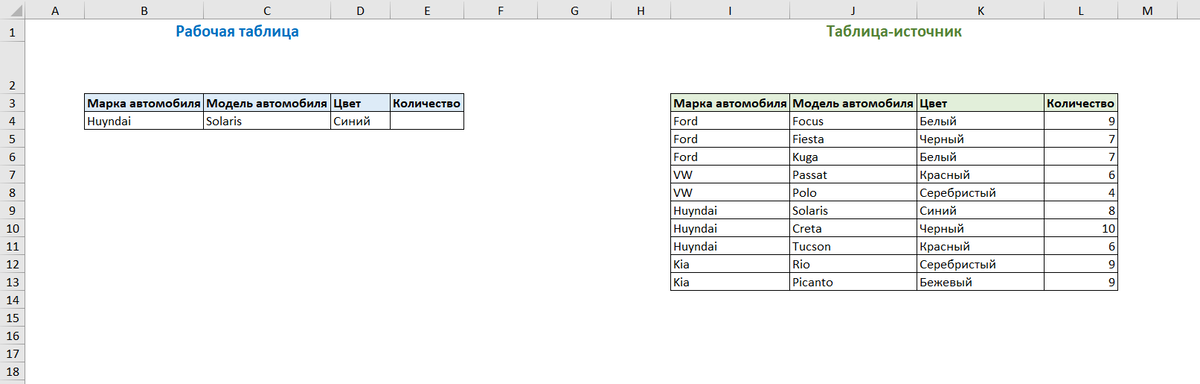Select the "Черный" cell in the Fiesta row
The height and width of the screenshot is (384, 1200).
point(979,139)
